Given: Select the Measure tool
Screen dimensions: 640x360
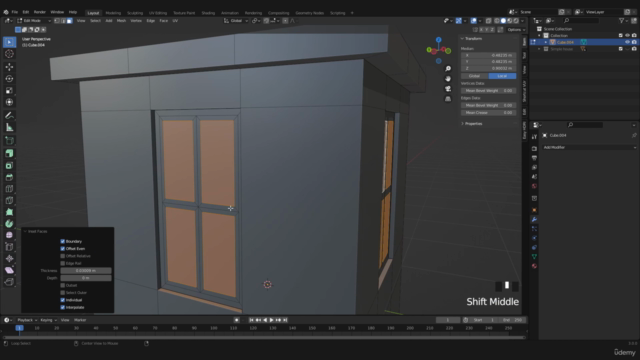Looking at the screenshot, I should (9, 128).
